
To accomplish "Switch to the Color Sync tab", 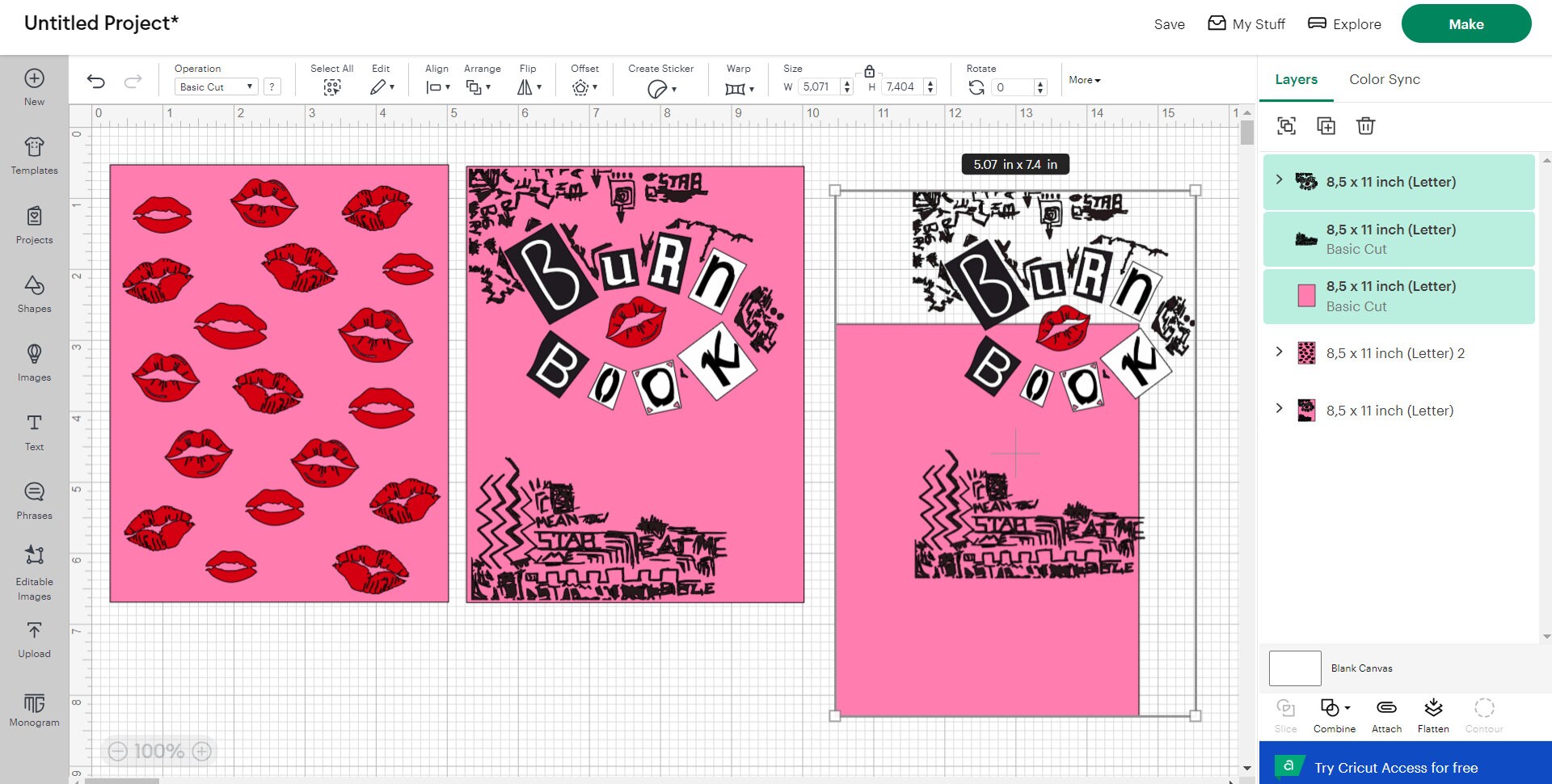I will (1384, 79).
